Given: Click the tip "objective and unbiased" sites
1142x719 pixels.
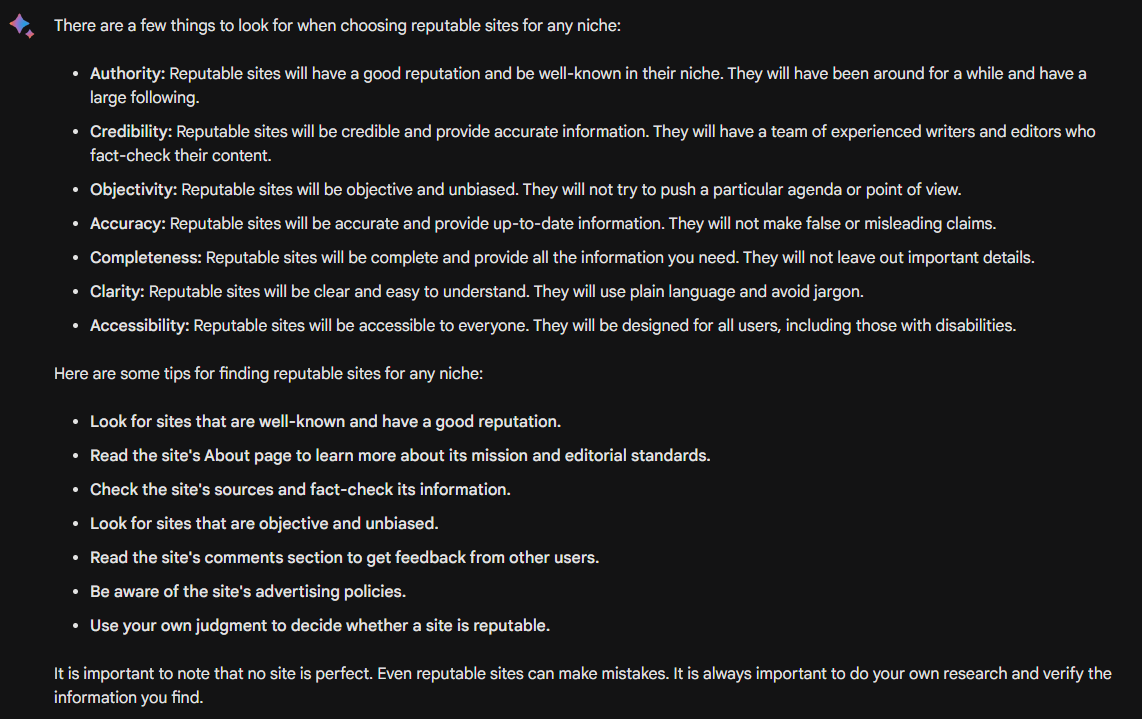Looking at the screenshot, I should coord(264,524).
